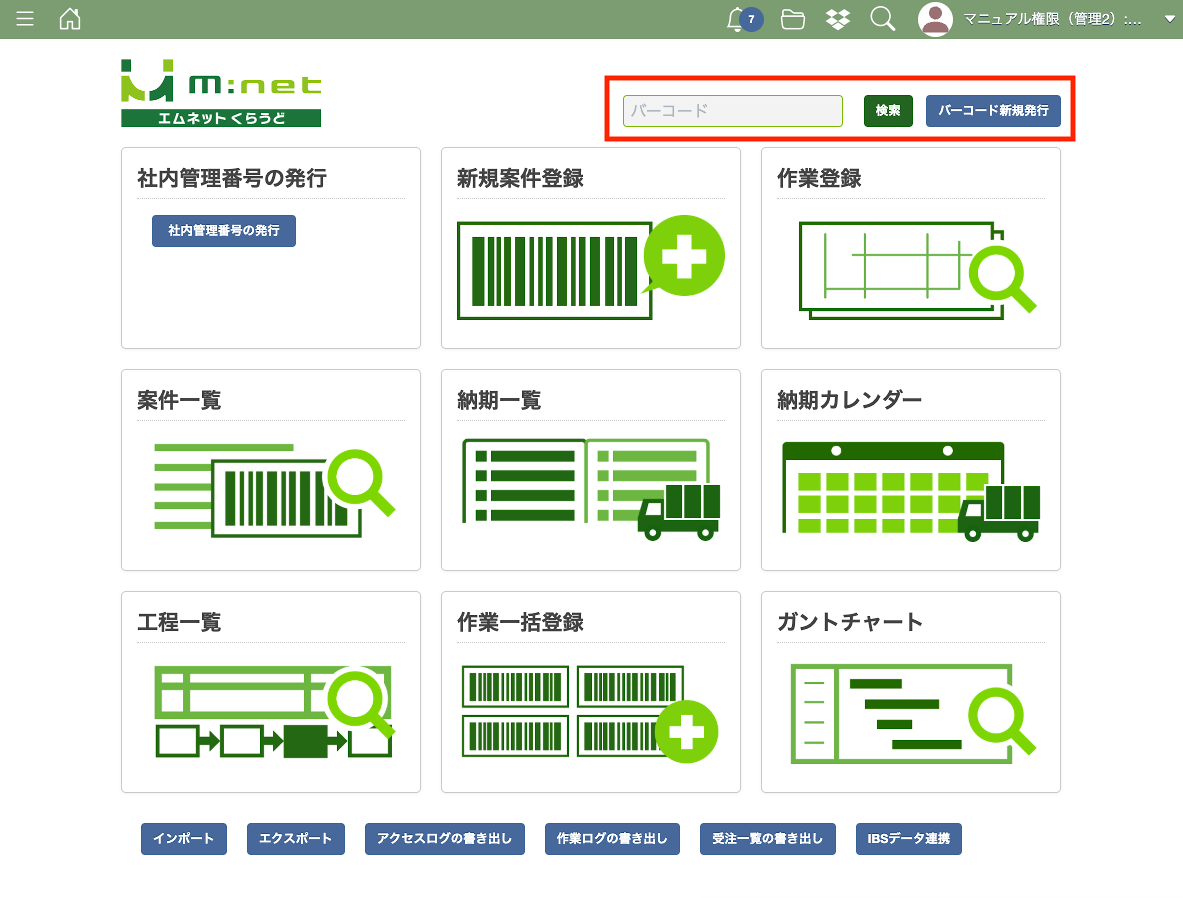Image resolution: width=1183 pixels, height=898 pixels.
Task: Click the 社内管理番号の発行 button
Action: click(x=223, y=231)
